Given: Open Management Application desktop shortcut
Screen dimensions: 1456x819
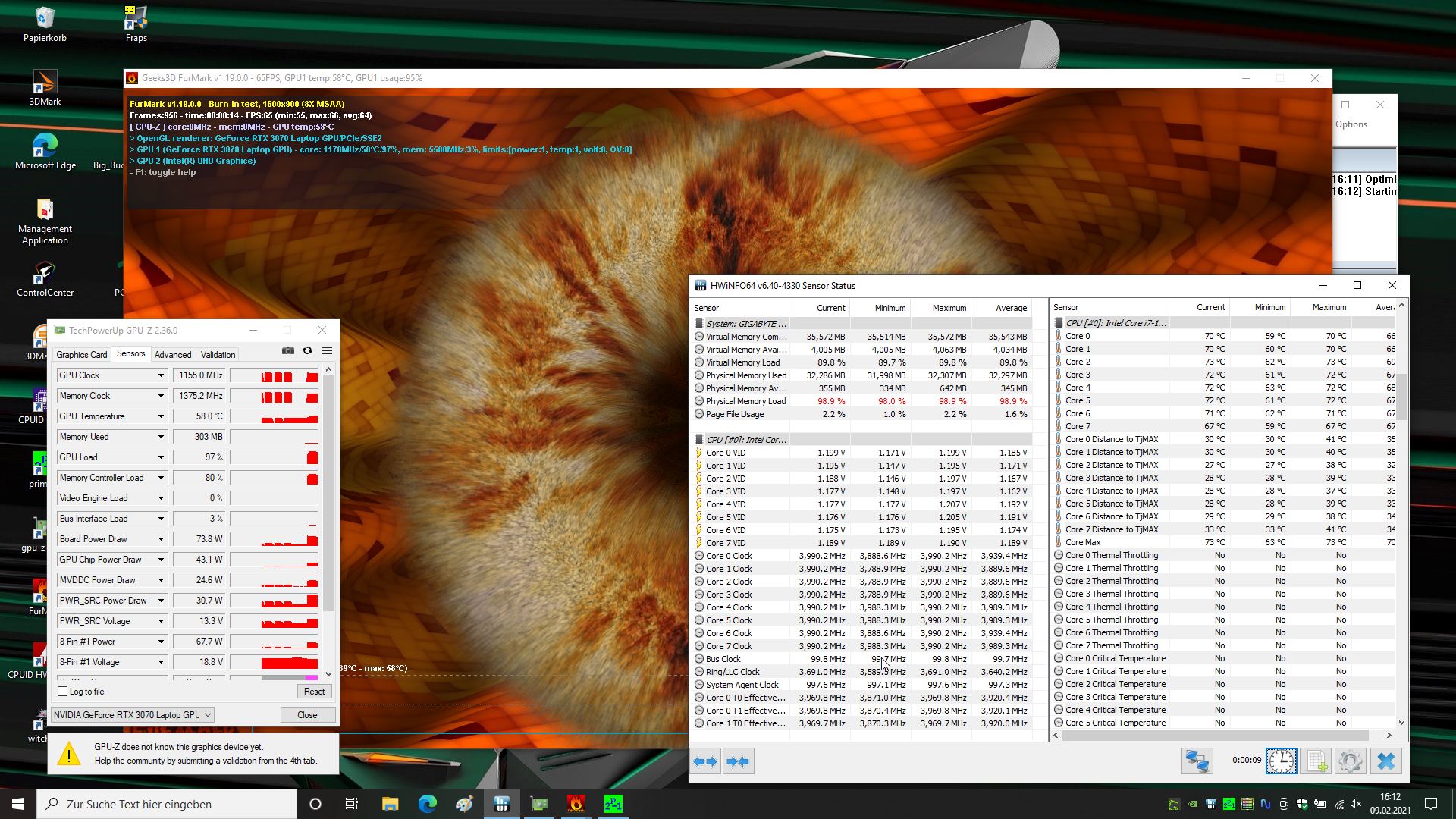Looking at the screenshot, I should coord(45,221).
